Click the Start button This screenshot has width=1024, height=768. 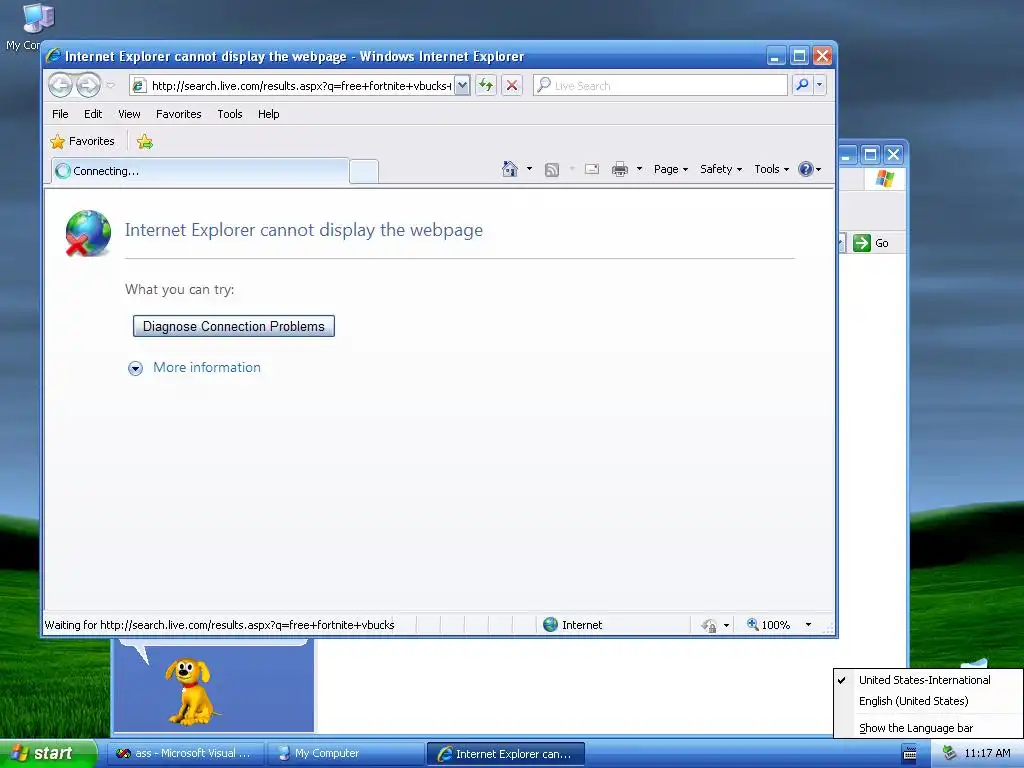48,753
